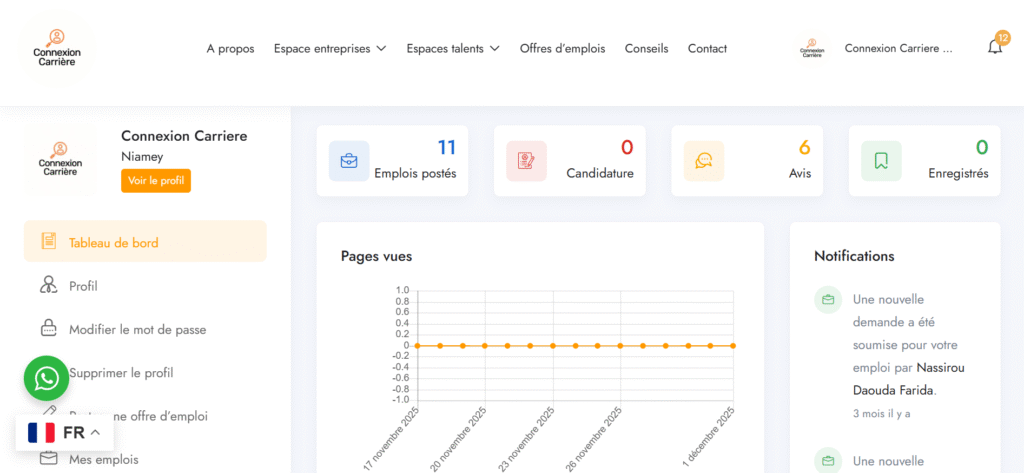Open the Connexion Carriere account menu
This screenshot has height=473, width=1024.
pyautogui.click(x=898, y=48)
